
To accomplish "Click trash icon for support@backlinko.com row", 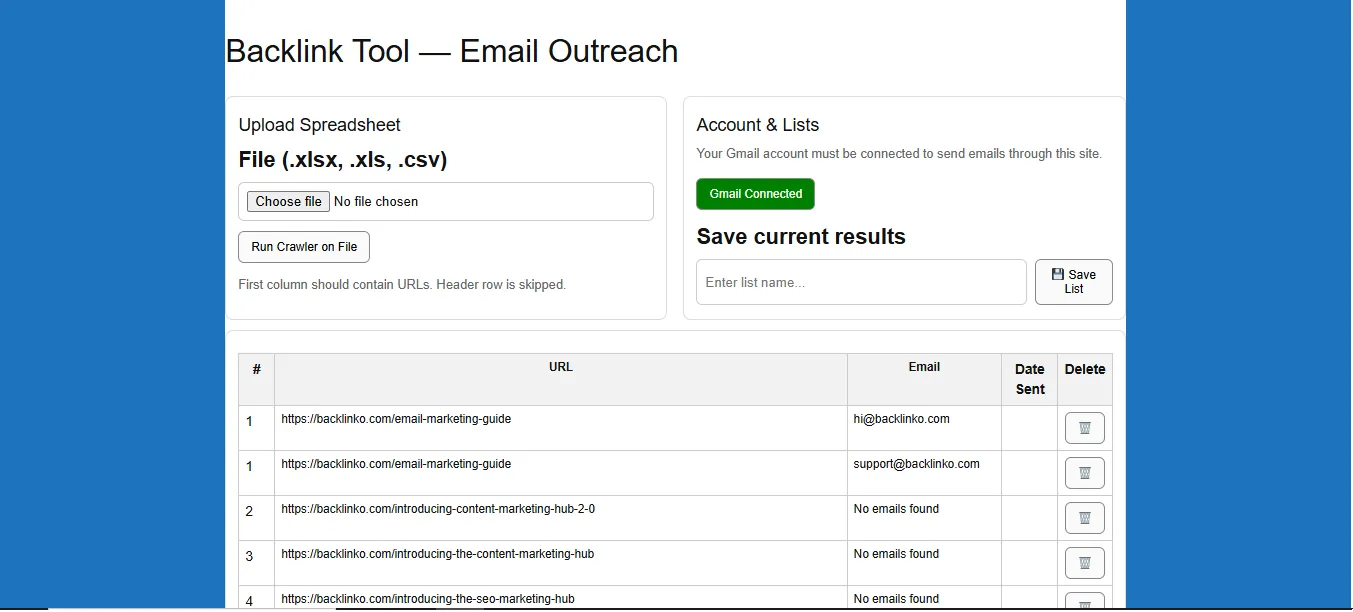I will pyautogui.click(x=1084, y=473).
